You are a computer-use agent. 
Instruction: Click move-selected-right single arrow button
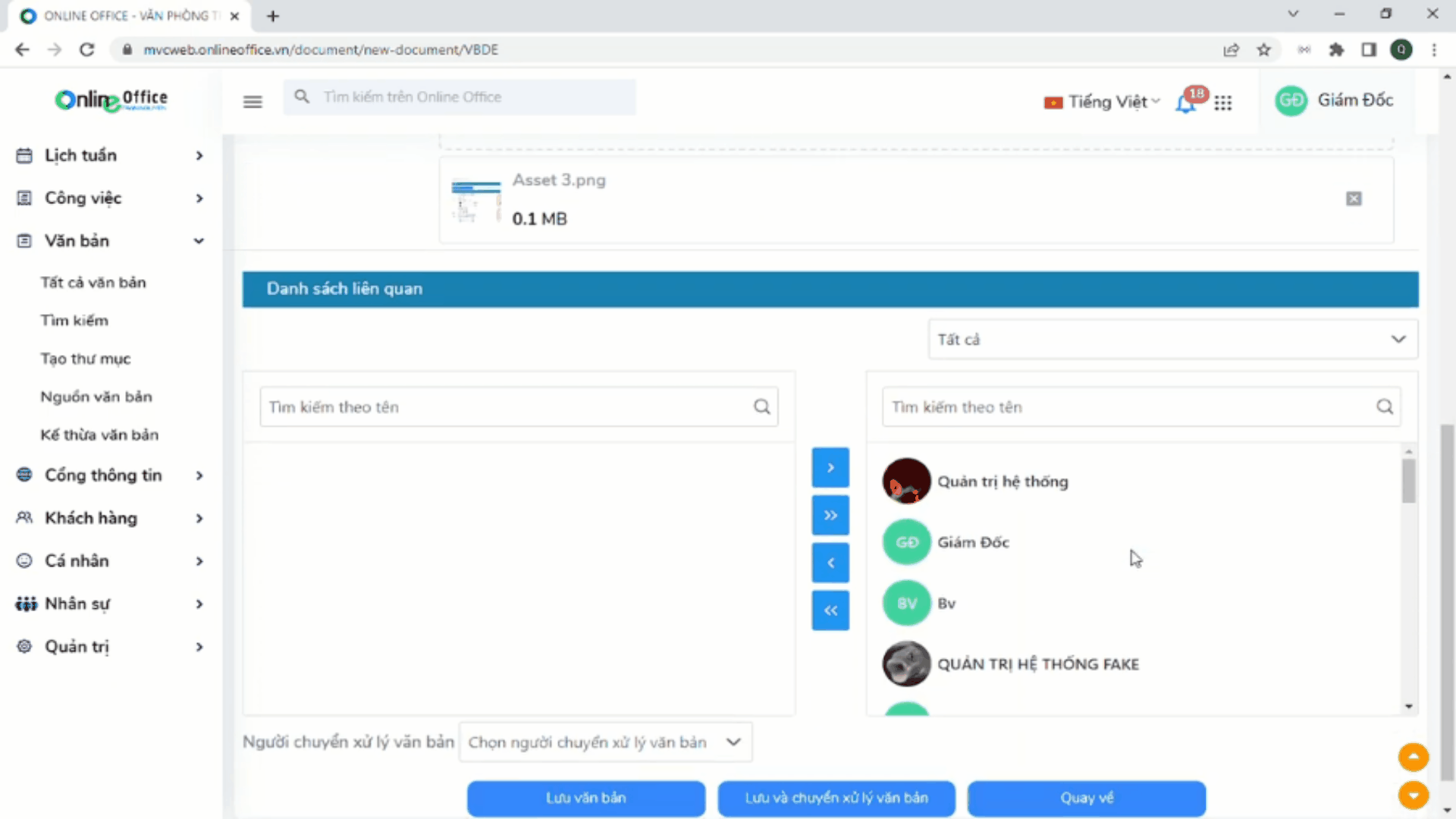click(x=830, y=468)
